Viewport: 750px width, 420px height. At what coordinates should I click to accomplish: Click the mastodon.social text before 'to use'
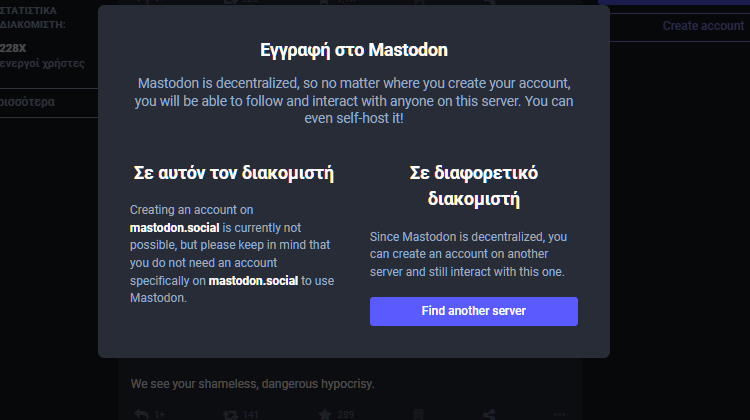coord(253,281)
